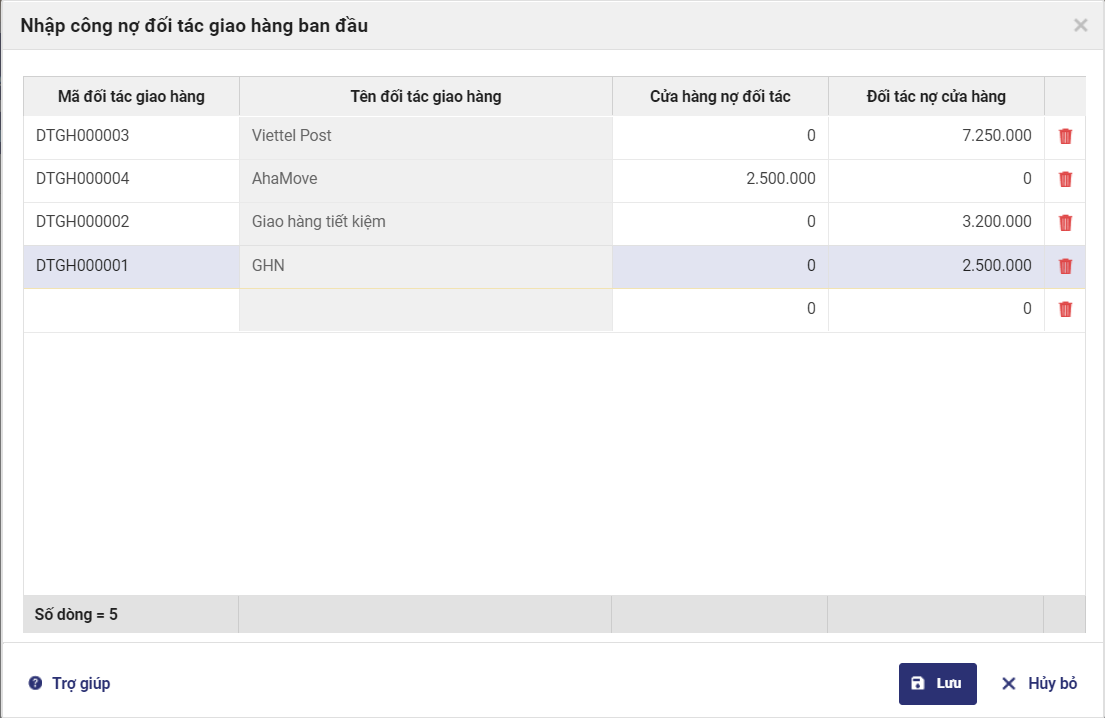Click the Tên đối tác giao hàng header
Screen dimensions: 1105x718
tap(426, 97)
